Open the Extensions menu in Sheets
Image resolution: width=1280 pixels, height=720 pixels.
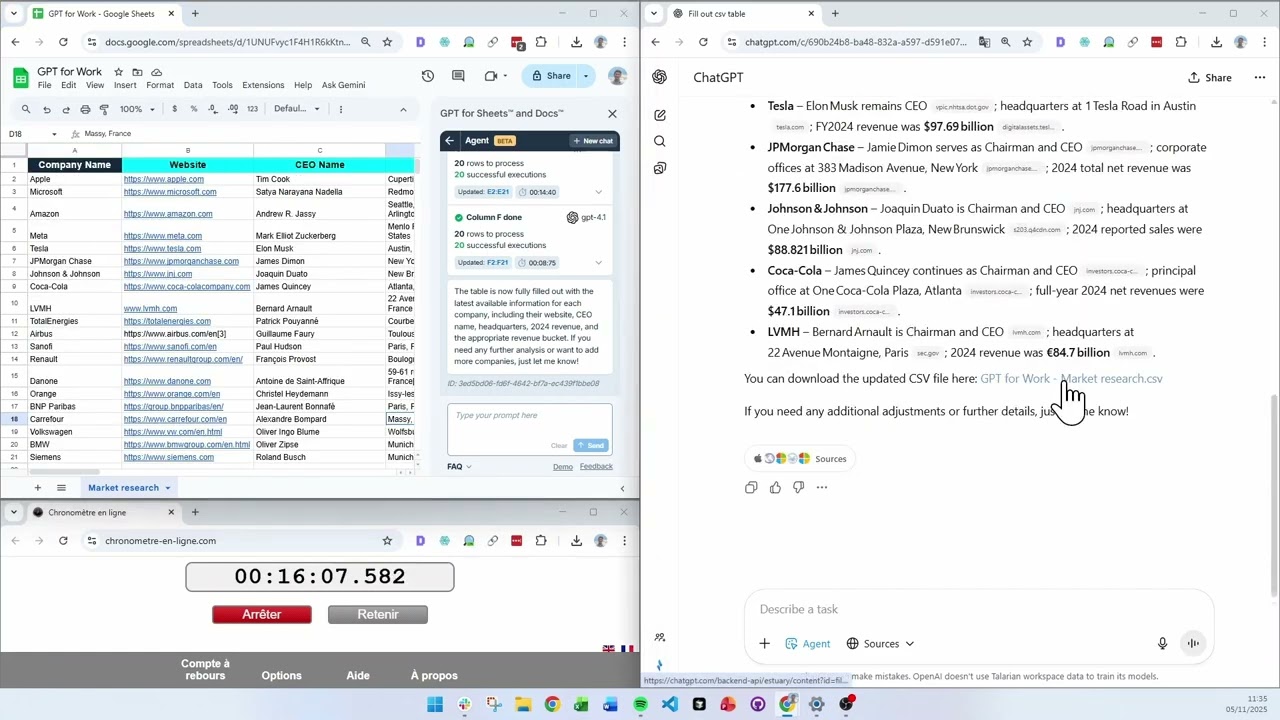263,85
